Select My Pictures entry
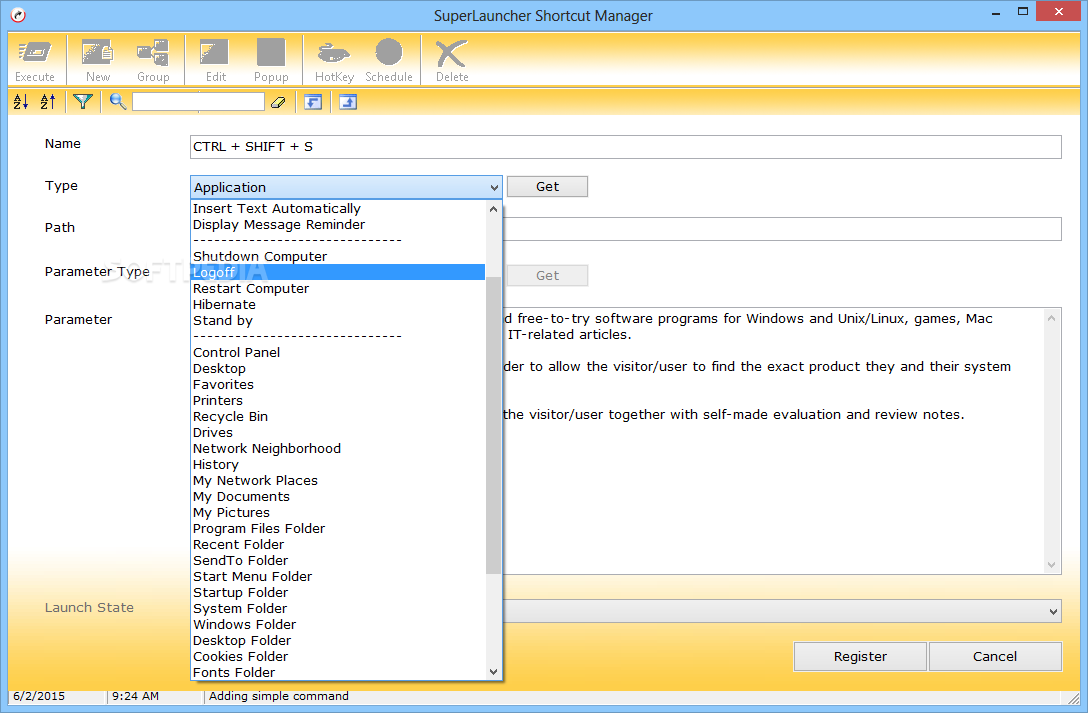The image size is (1088, 713). point(339,513)
